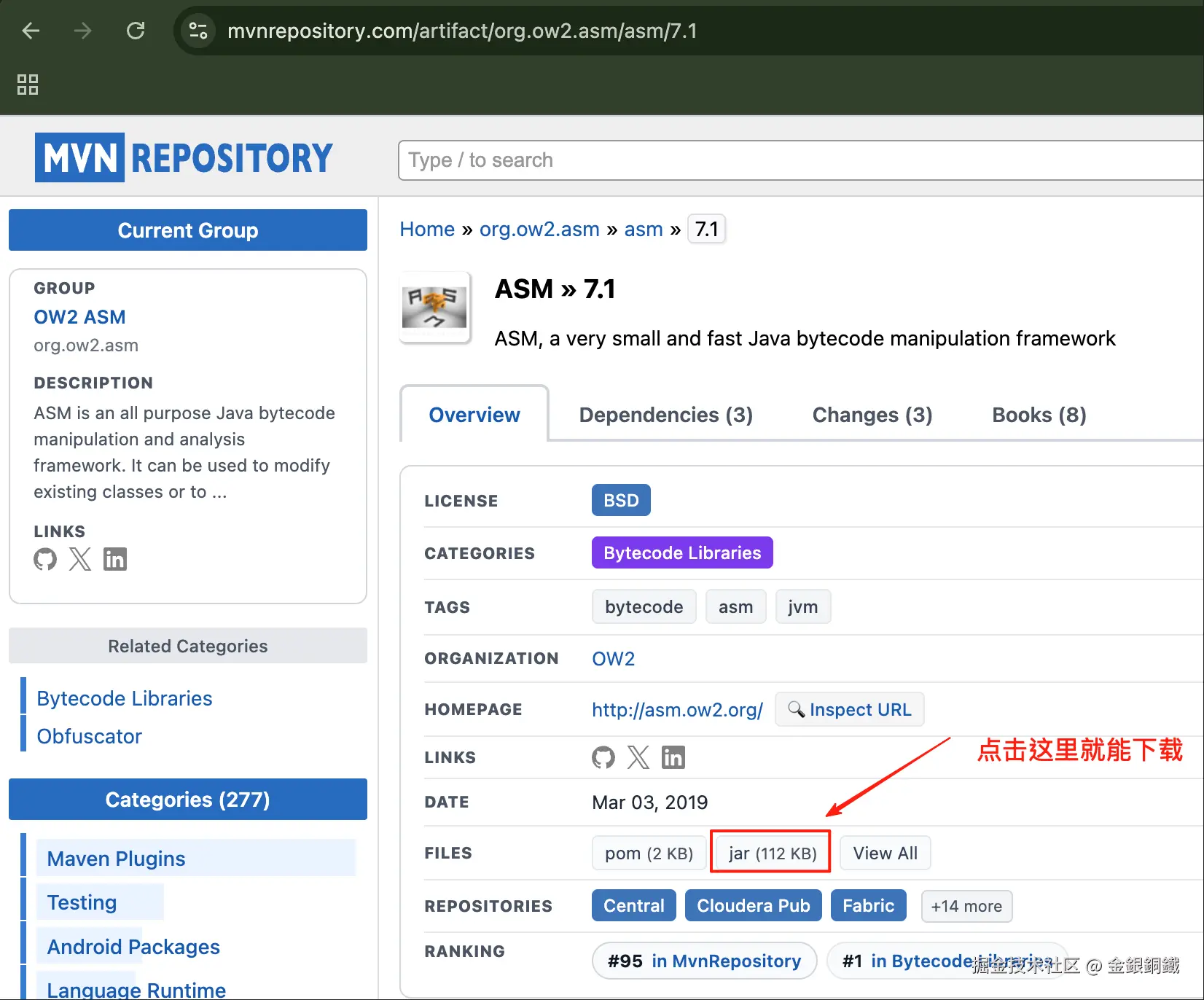Screen dimensions: 1204x1000
Task: Open the apps grid icon
Action: click(28, 85)
